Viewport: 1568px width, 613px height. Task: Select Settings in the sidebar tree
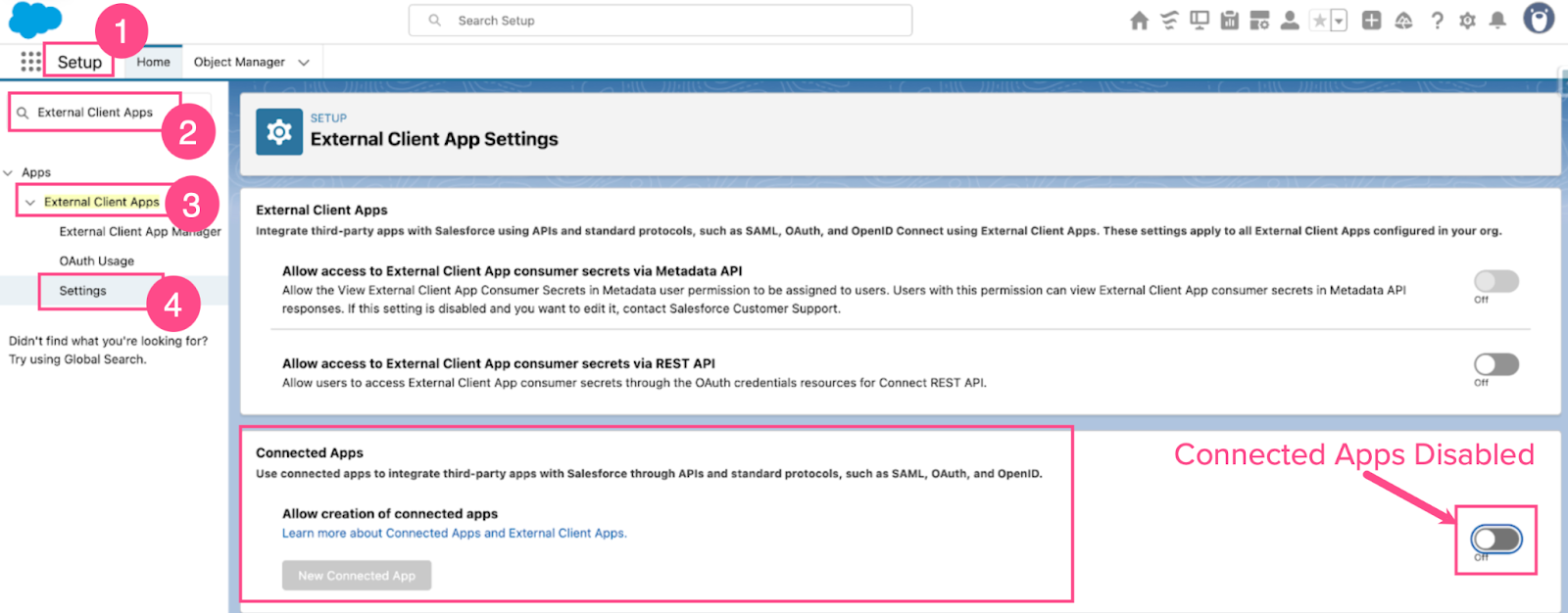[x=82, y=291]
